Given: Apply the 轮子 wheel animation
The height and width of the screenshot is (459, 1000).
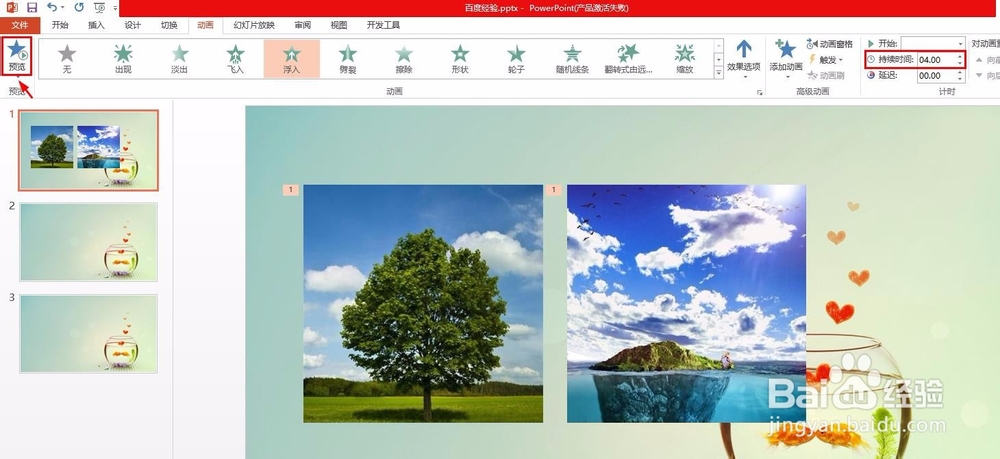Looking at the screenshot, I should coord(516,59).
